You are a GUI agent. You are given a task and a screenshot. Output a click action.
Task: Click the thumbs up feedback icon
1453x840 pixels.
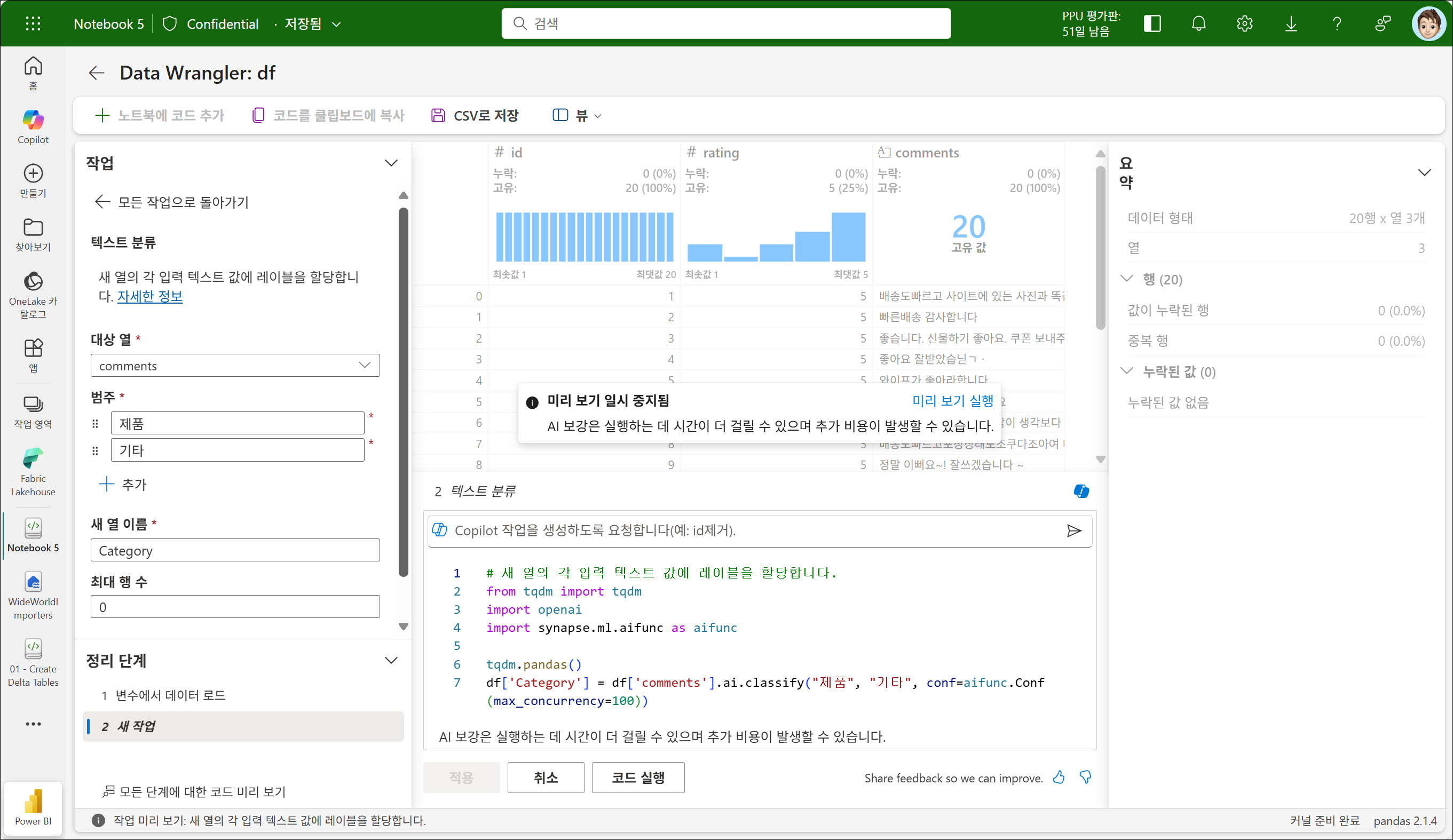[1059, 777]
